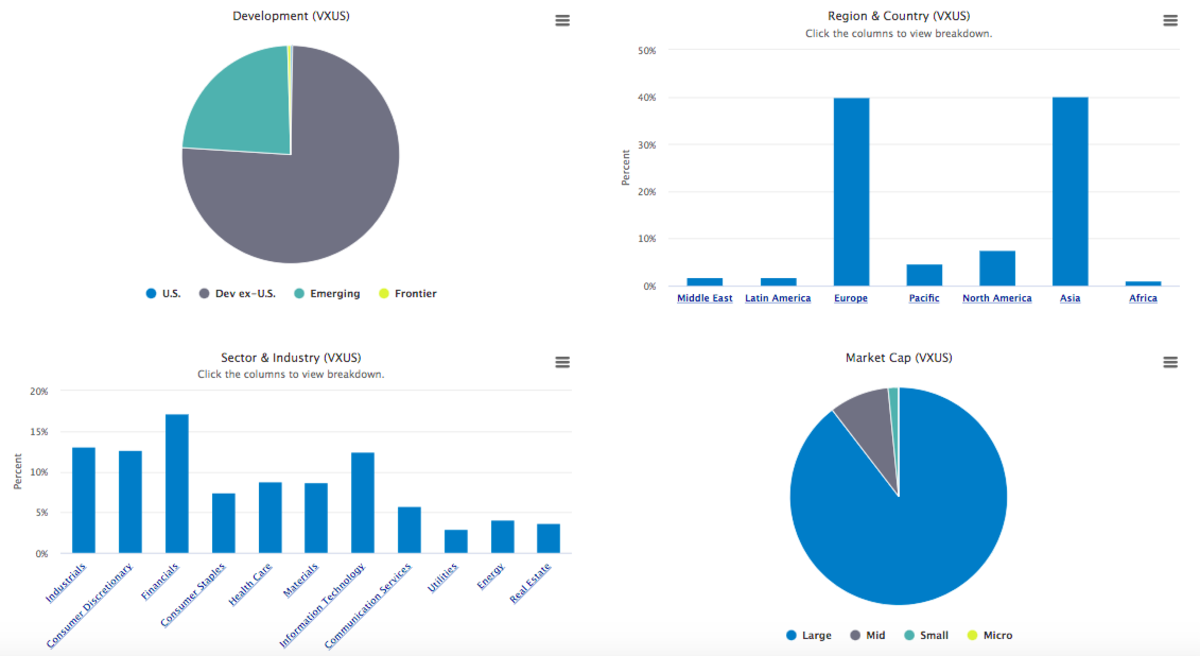Open the Energy sector link

(x=491, y=577)
